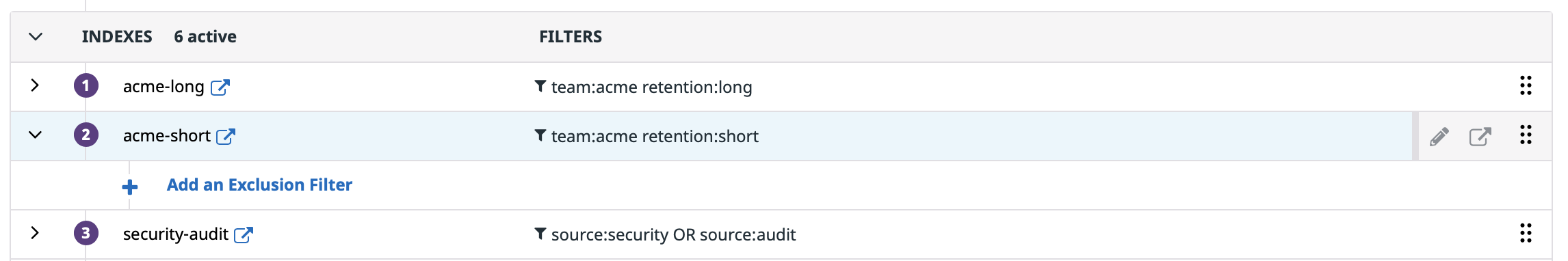Click the security-audit index name
The image size is (1568, 261).
[176, 234]
